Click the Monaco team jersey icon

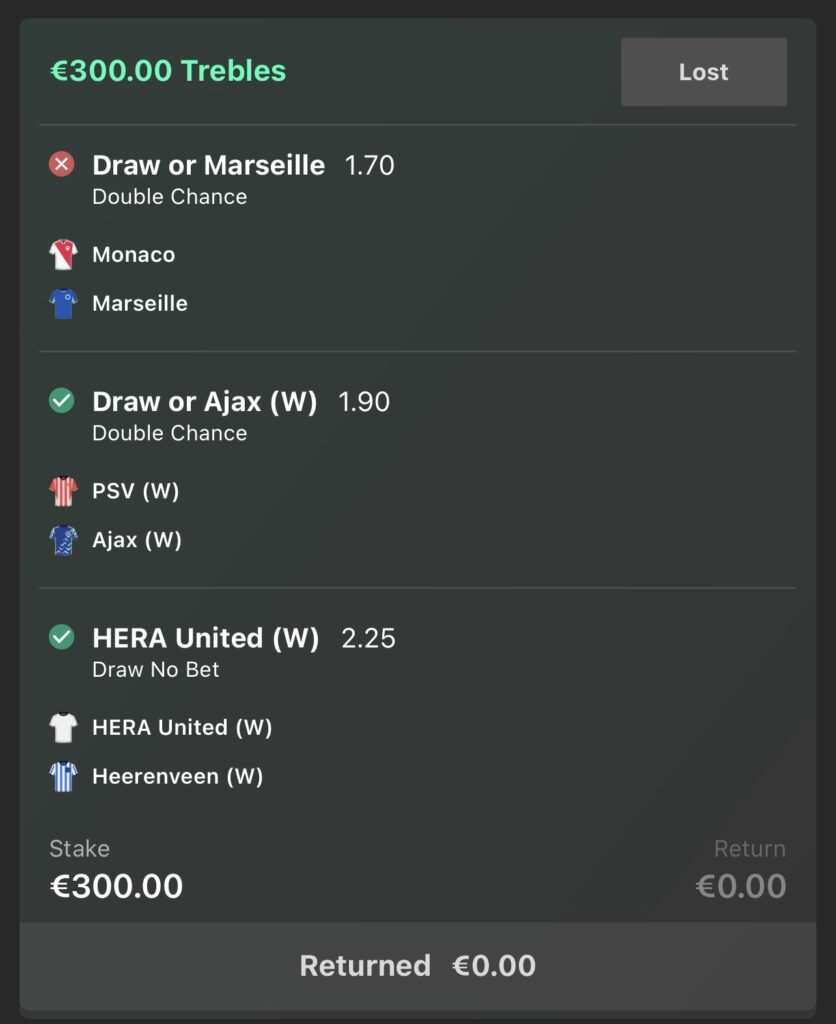[63, 254]
